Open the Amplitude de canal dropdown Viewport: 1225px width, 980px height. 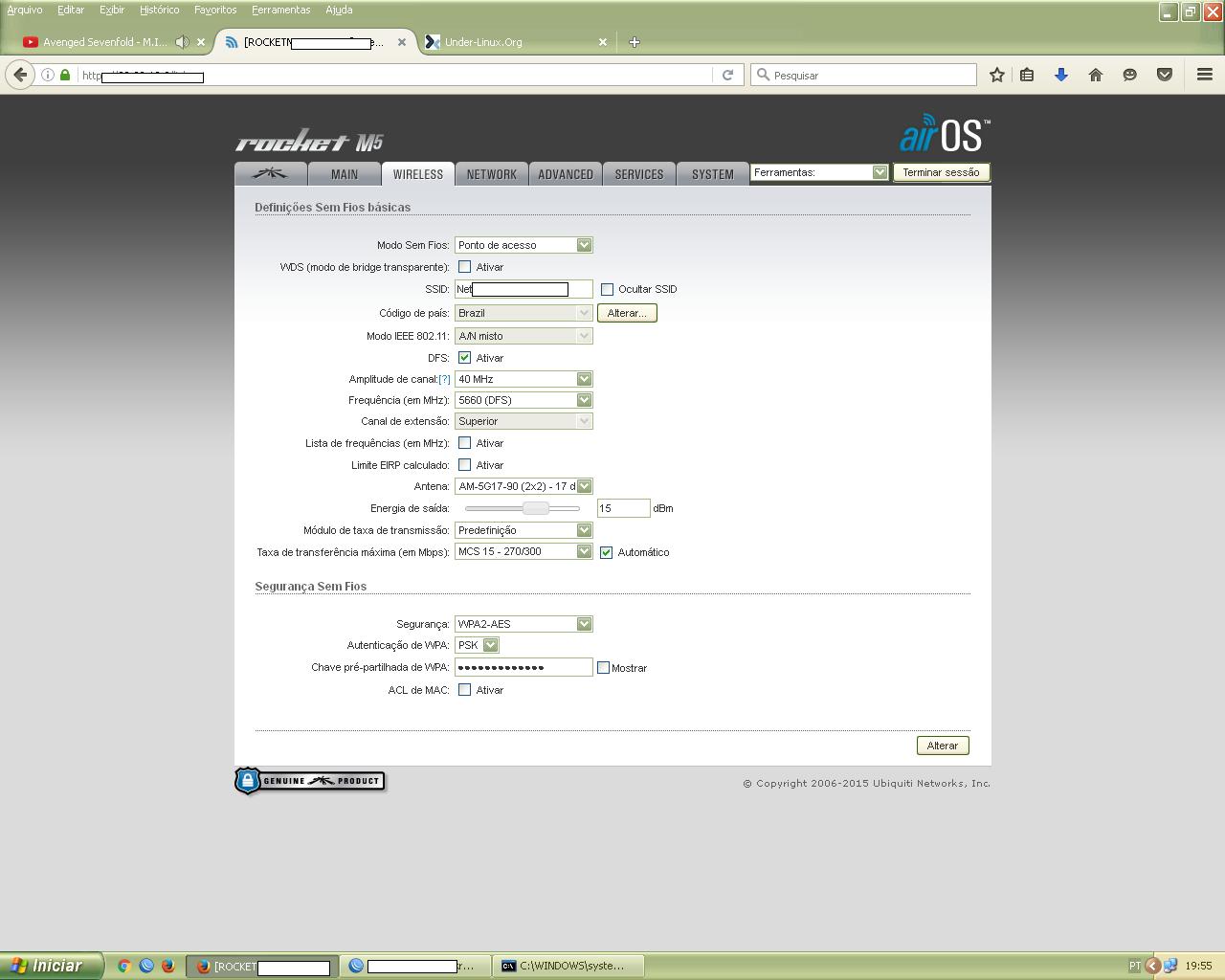pyautogui.click(x=523, y=379)
